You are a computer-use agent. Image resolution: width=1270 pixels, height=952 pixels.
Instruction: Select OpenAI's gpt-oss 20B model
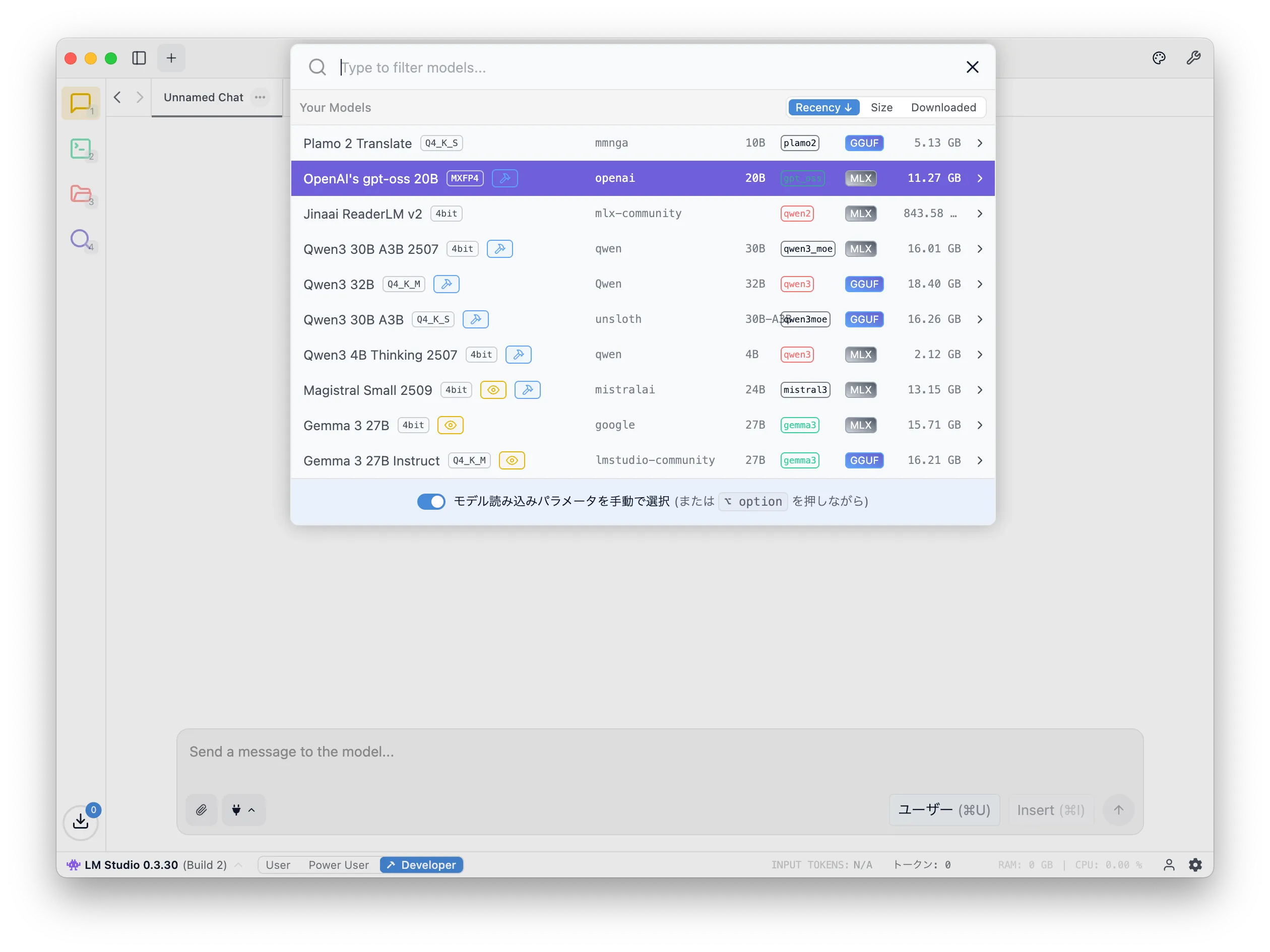371,178
